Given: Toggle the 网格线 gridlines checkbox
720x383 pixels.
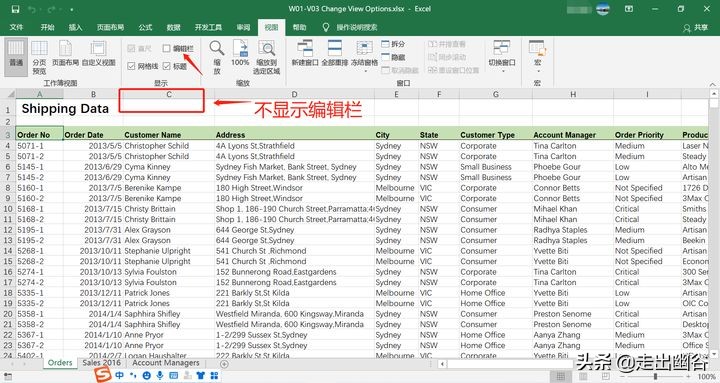Looking at the screenshot, I should [131, 66].
